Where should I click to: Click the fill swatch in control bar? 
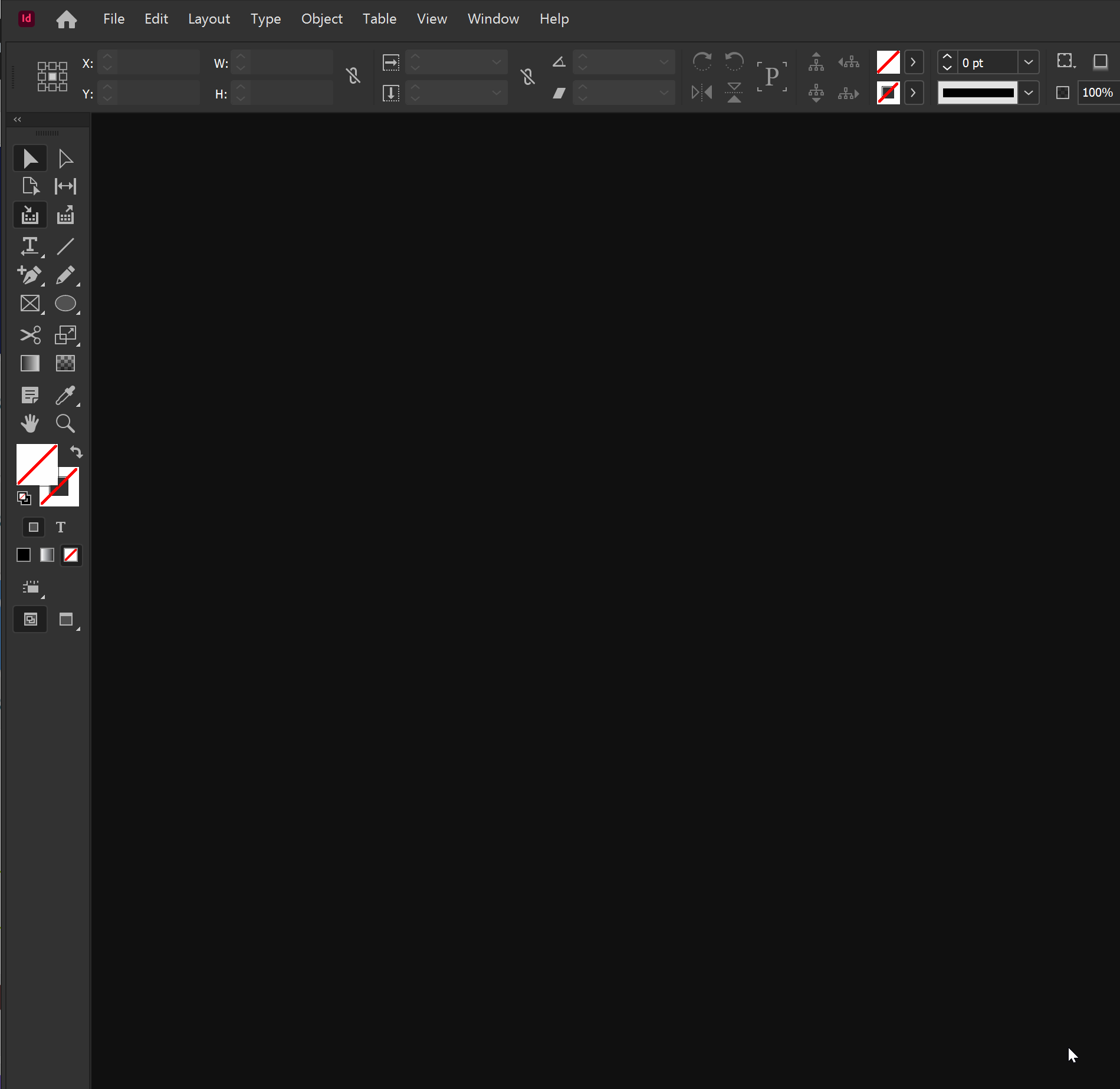(x=888, y=62)
